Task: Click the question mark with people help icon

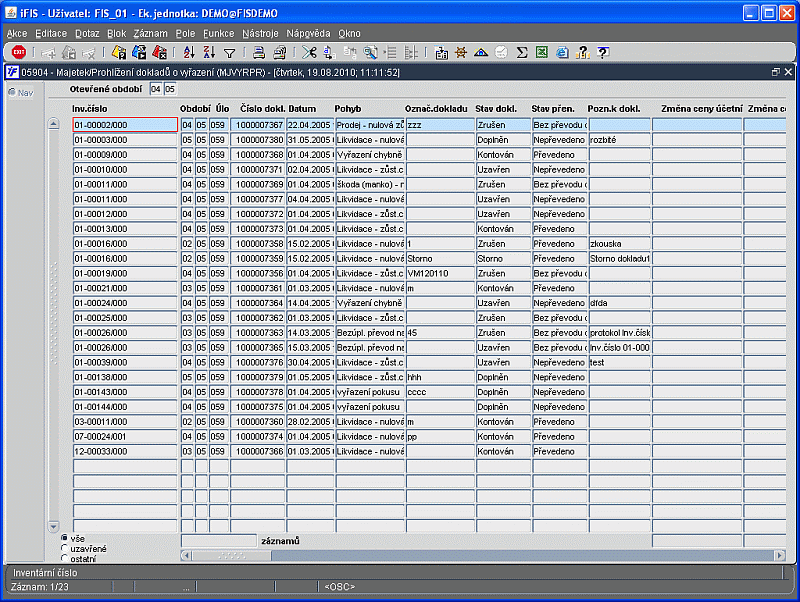Action: click(582, 52)
